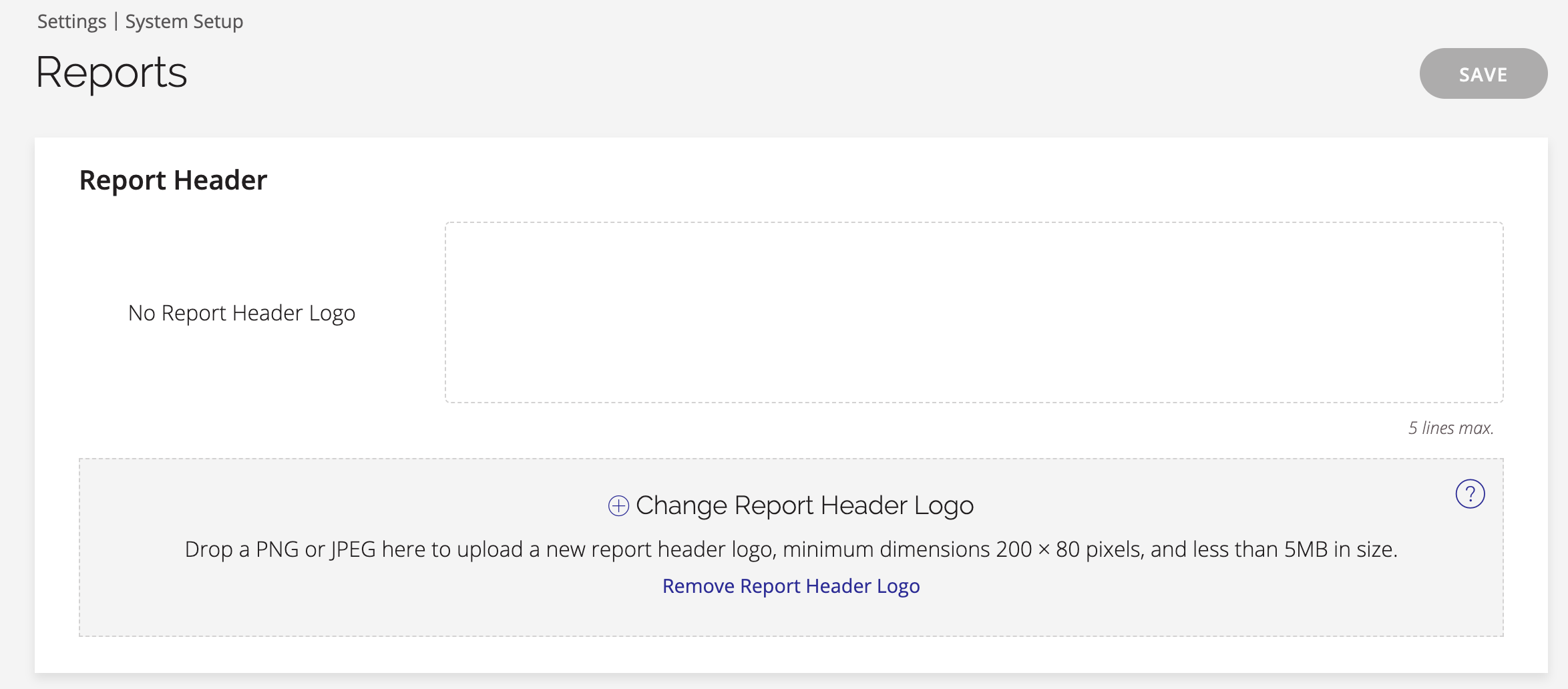The width and height of the screenshot is (1568, 689).
Task: Click the "5 lines max." hint text
Action: [1451, 428]
